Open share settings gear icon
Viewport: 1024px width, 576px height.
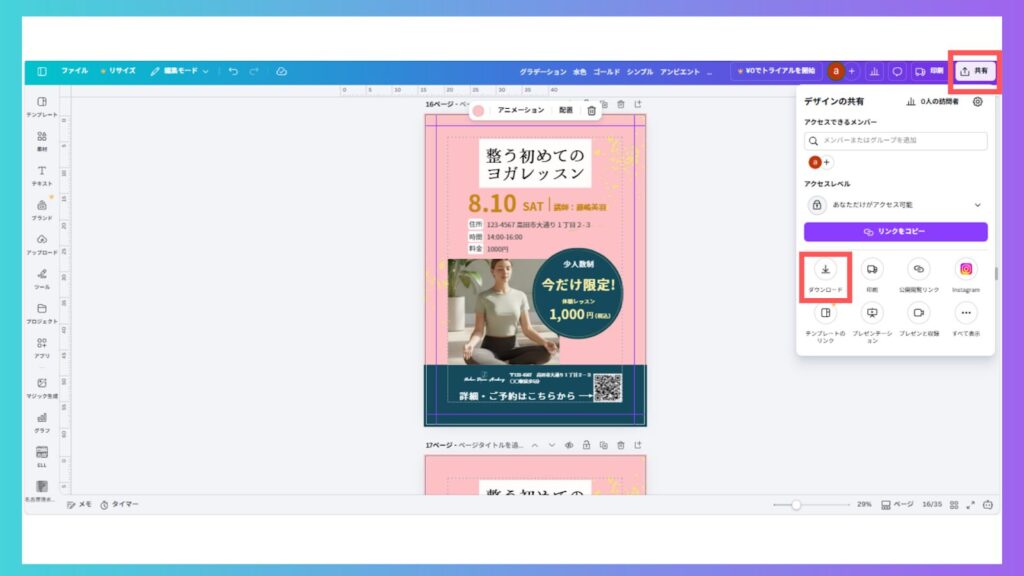point(977,101)
